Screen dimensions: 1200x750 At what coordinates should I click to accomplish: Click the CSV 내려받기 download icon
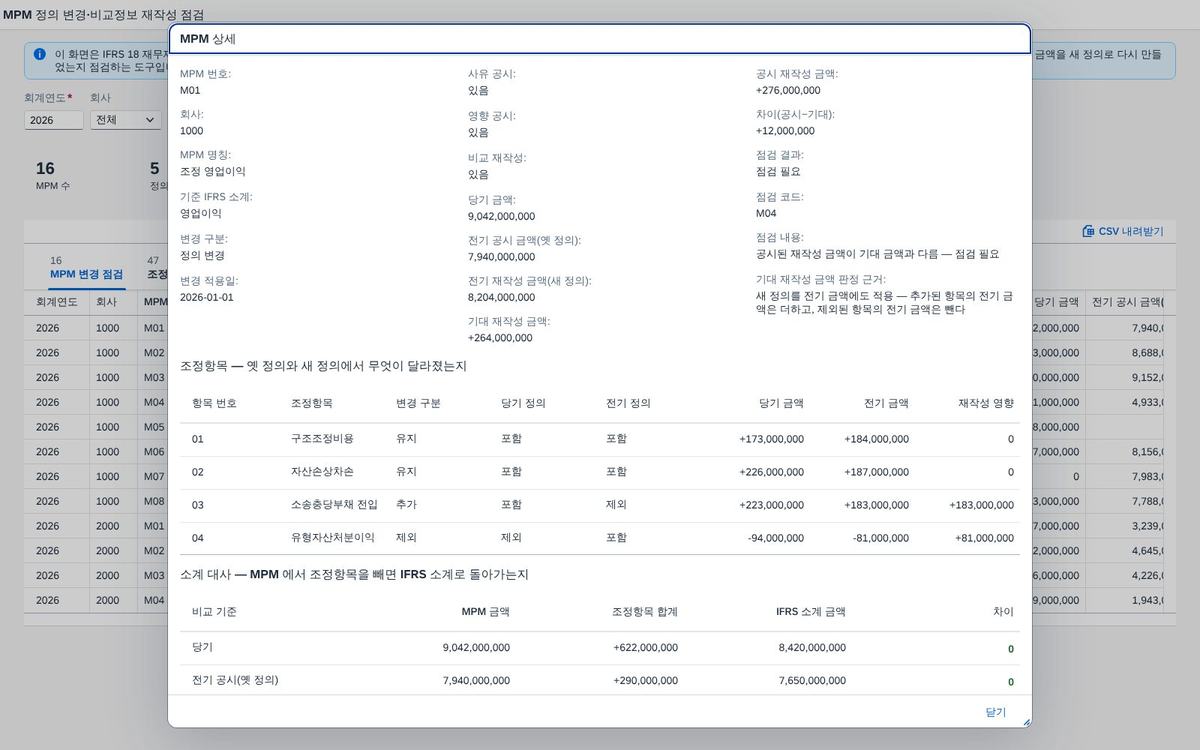1088,231
